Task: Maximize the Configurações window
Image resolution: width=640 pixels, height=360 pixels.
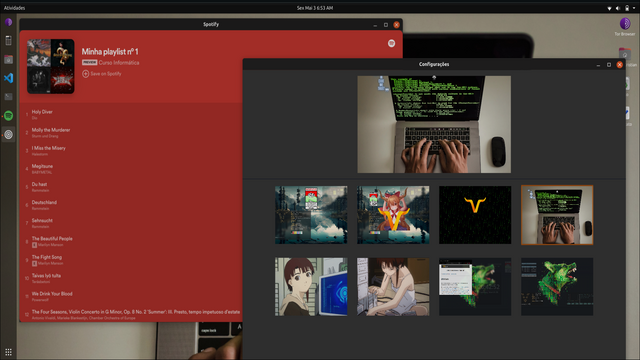Action: 609,64
